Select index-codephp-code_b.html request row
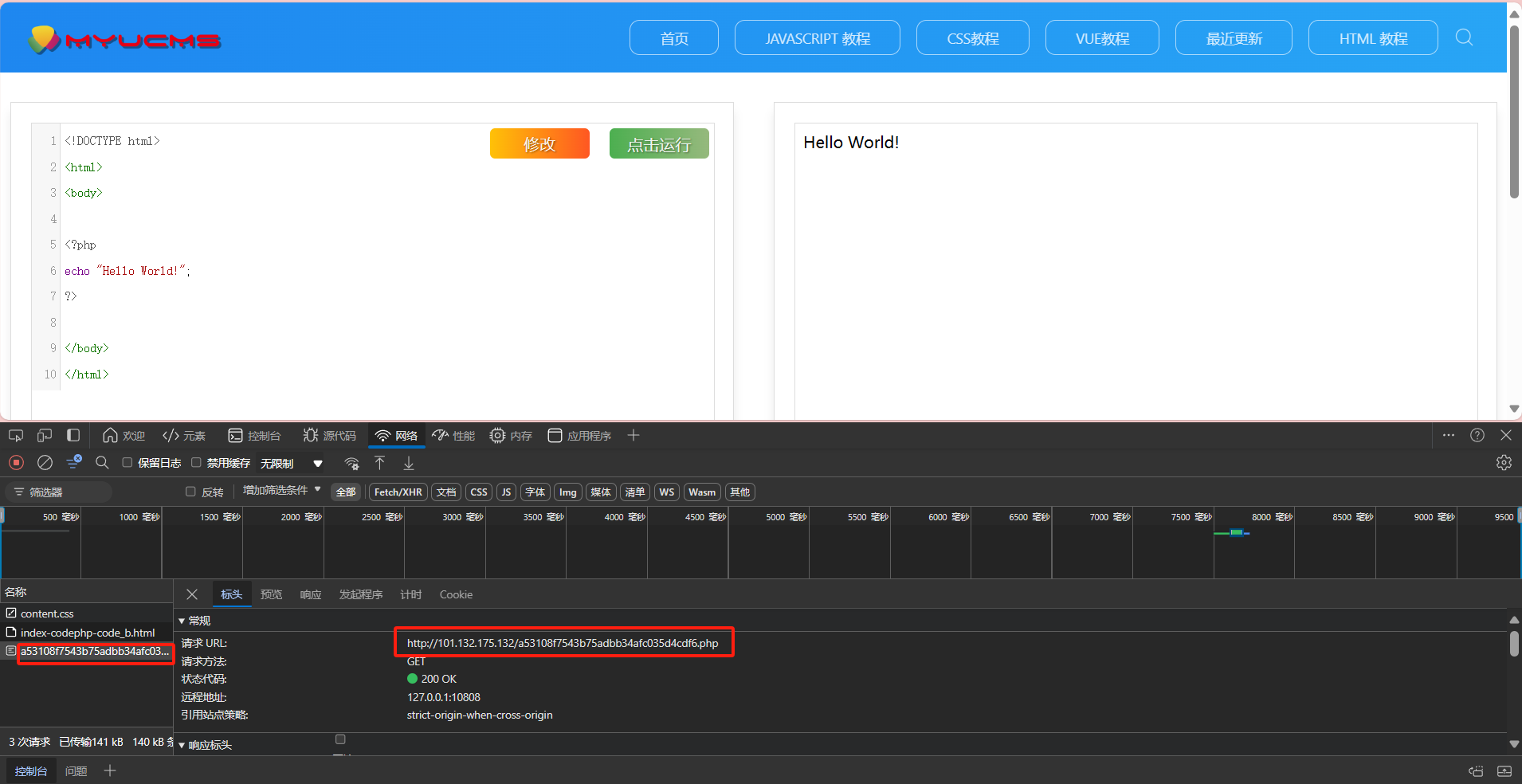The image size is (1522, 784). tap(86, 633)
